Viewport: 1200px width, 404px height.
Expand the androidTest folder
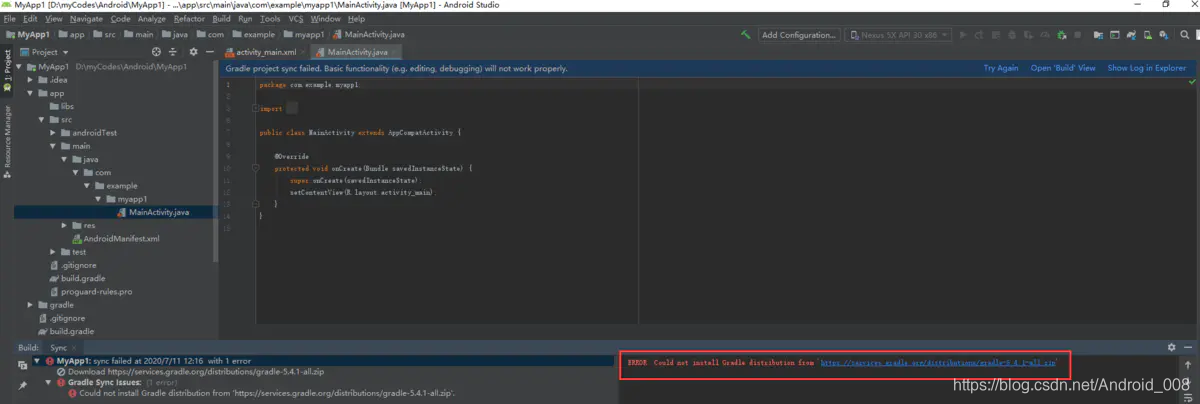tap(53, 132)
